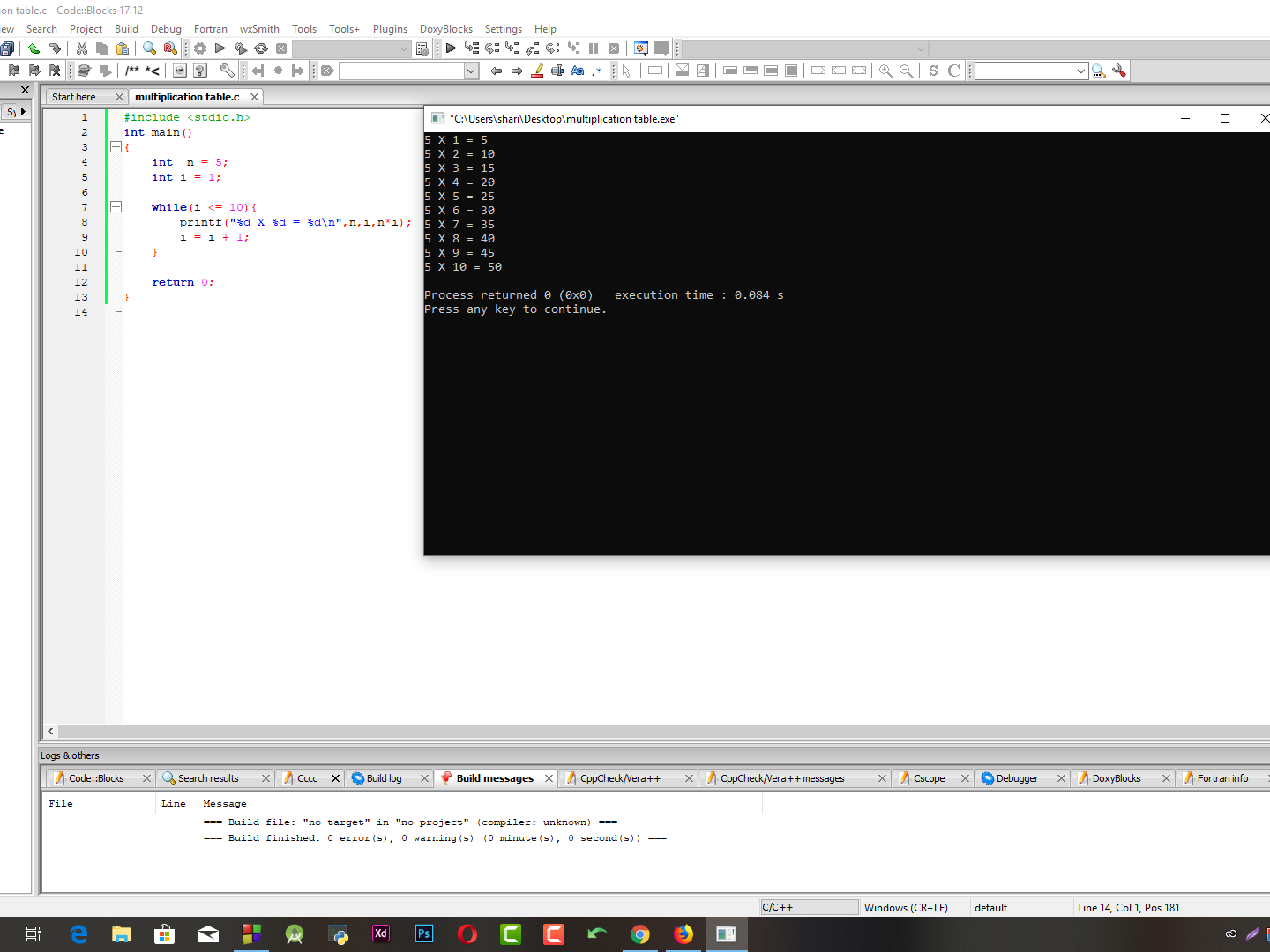
Task: Open the Settings menu
Action: (x=504, y=28)
